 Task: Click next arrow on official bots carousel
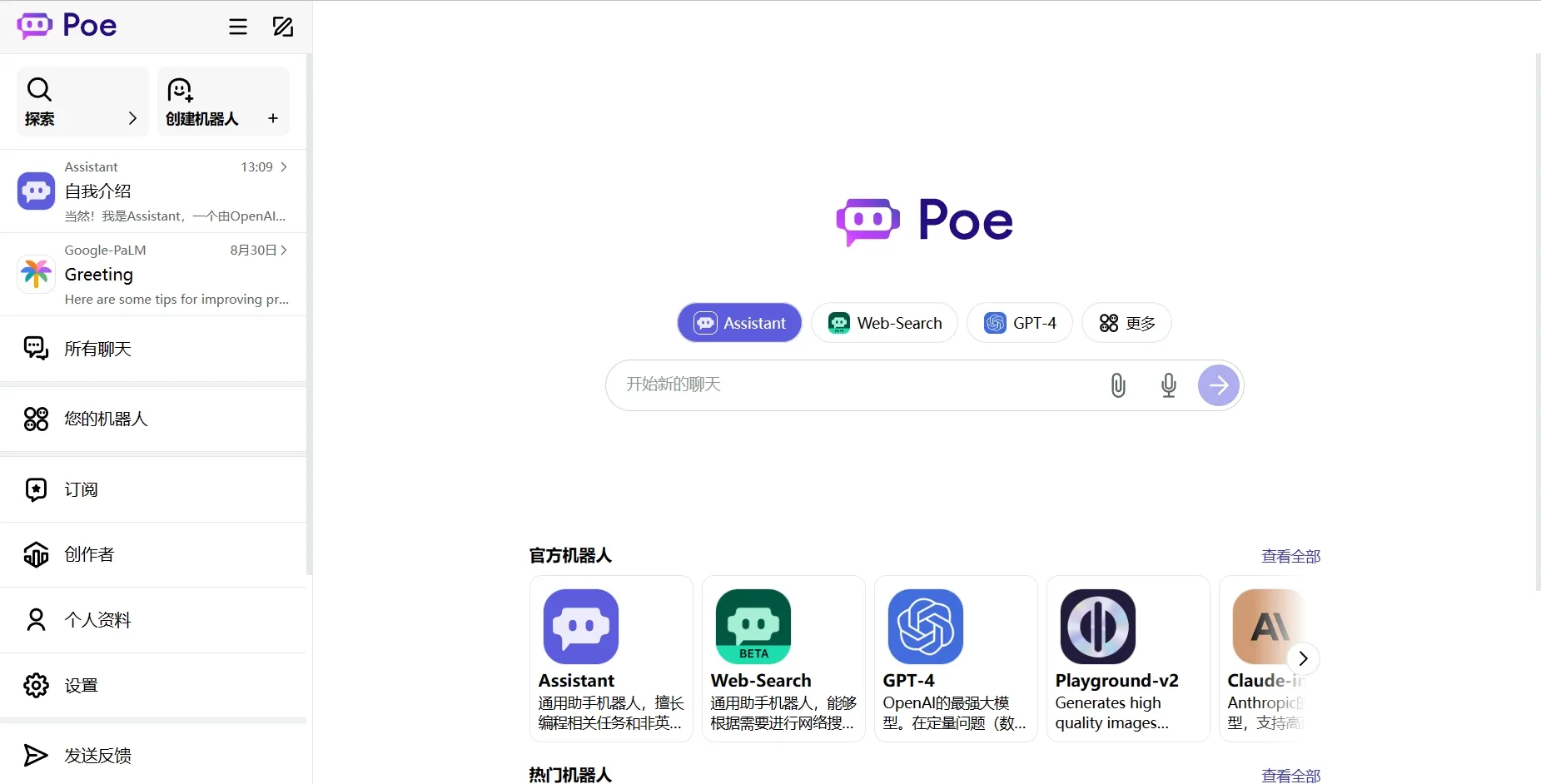[x=1303, y=658]
